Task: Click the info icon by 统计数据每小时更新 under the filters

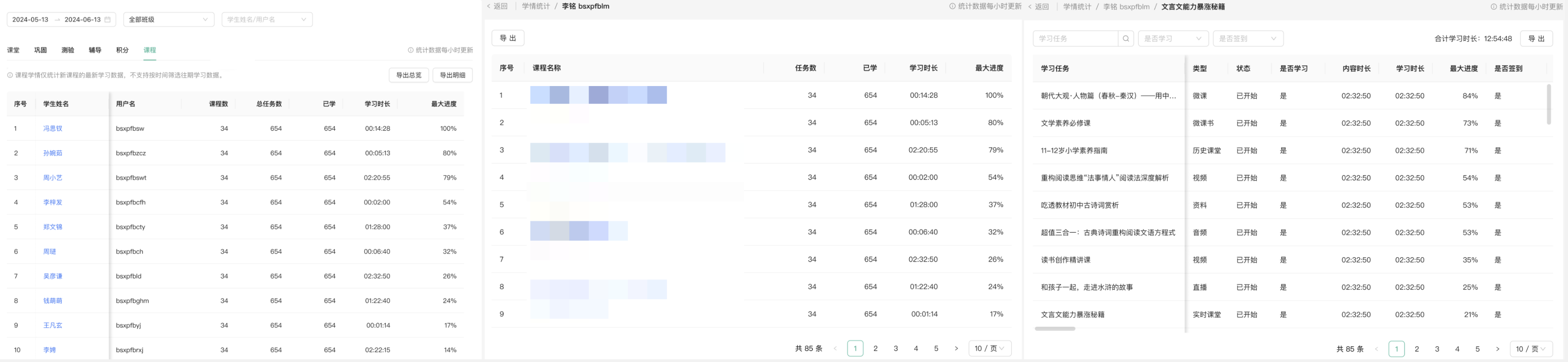Action: click(410, 50)
